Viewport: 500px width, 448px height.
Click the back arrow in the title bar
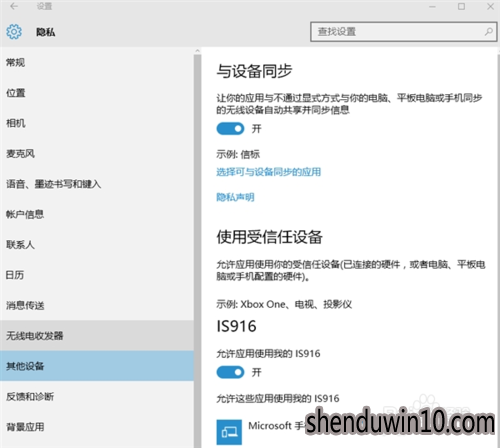click(x=14, y=6)
